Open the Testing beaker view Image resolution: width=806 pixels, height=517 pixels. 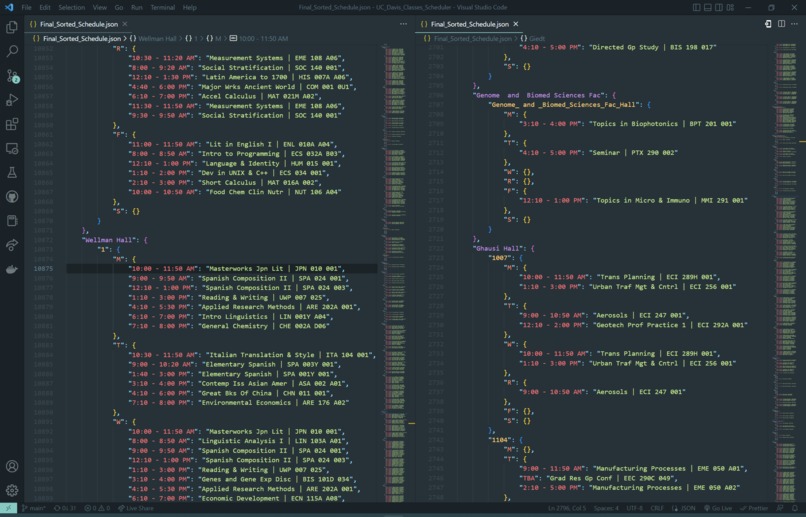12,173
